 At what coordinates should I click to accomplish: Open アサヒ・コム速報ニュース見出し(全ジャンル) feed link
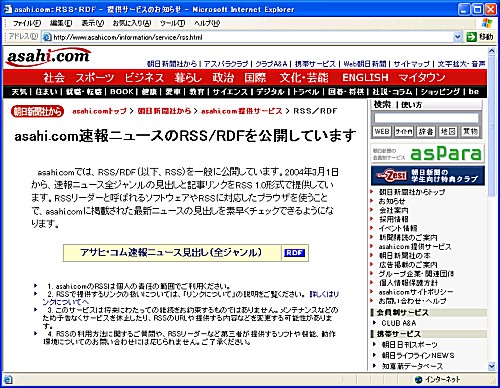(x=171, y=252)
